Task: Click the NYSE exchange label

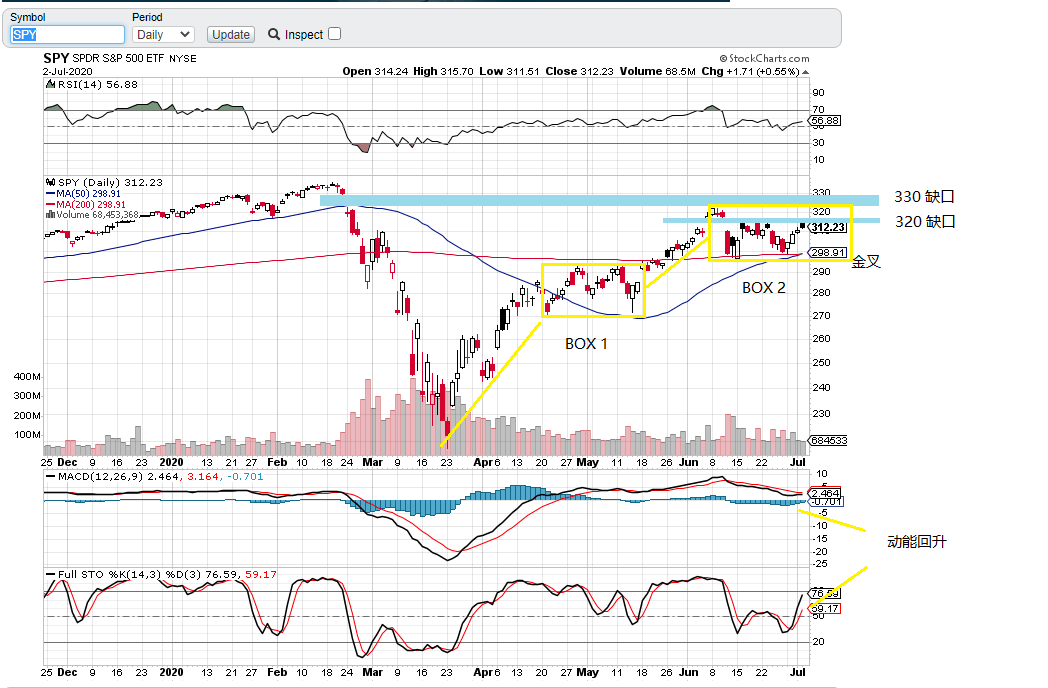Action: [182, 59]
